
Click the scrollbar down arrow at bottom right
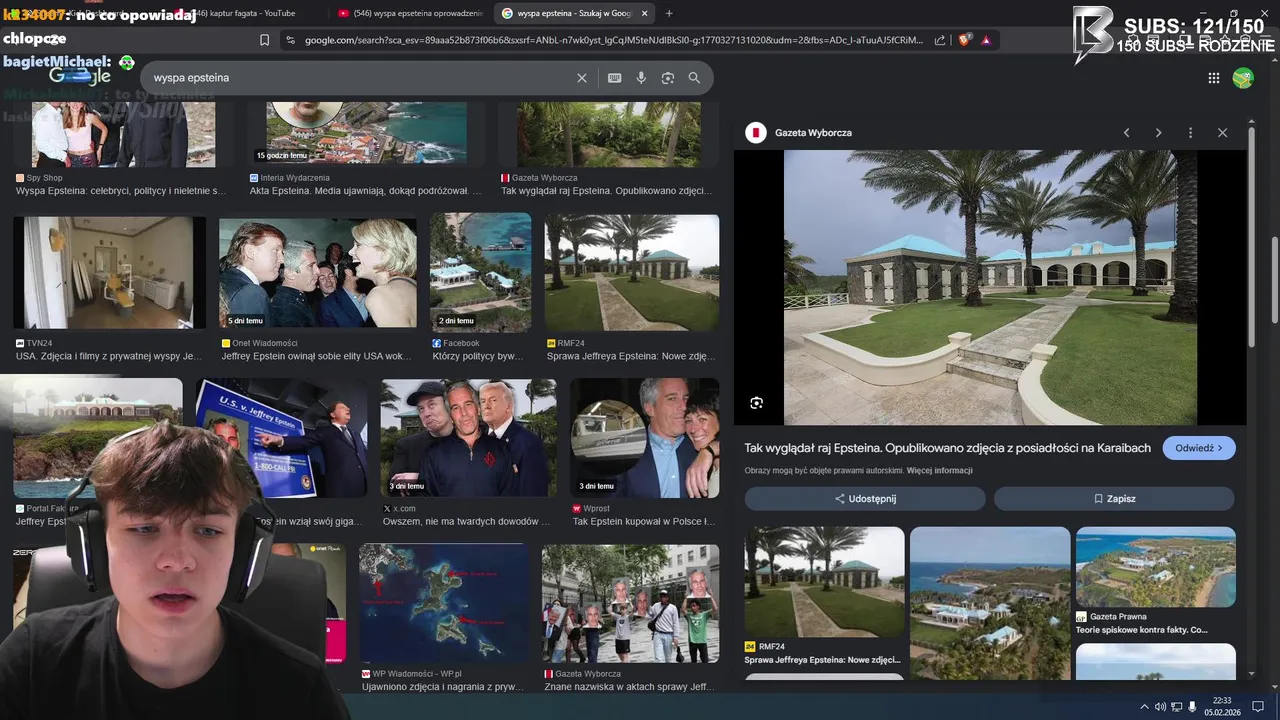[x=1274, y=688]
